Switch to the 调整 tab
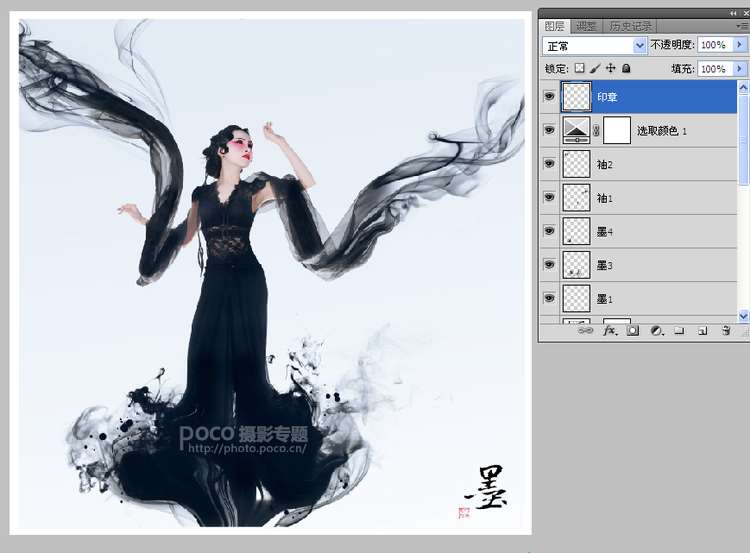The image size is (750, 553). (587, 26)
